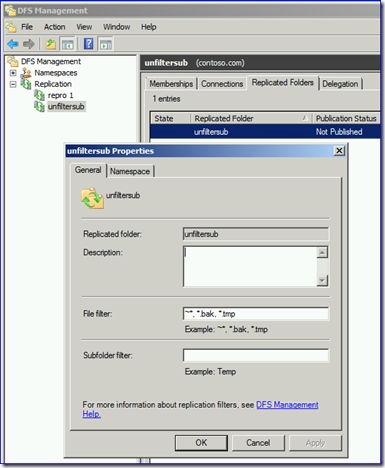Select the unfiltersub row in the list
Screen dimensions: 385x468
pos(265,132)
